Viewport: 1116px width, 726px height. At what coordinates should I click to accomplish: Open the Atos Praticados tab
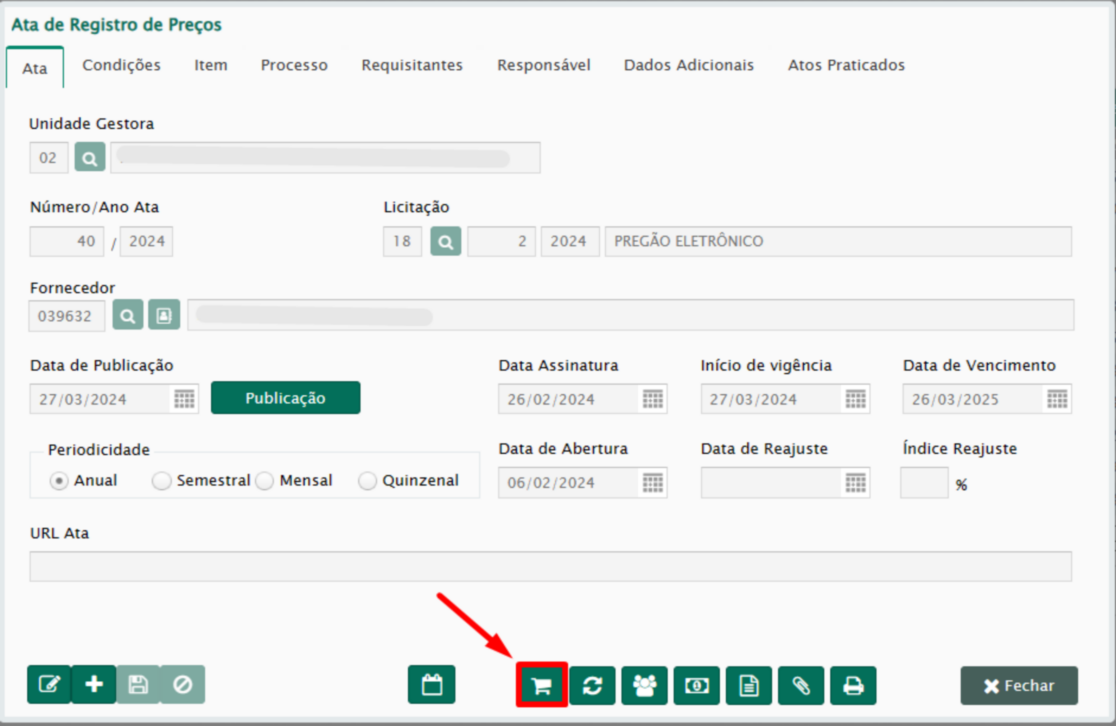846,65
